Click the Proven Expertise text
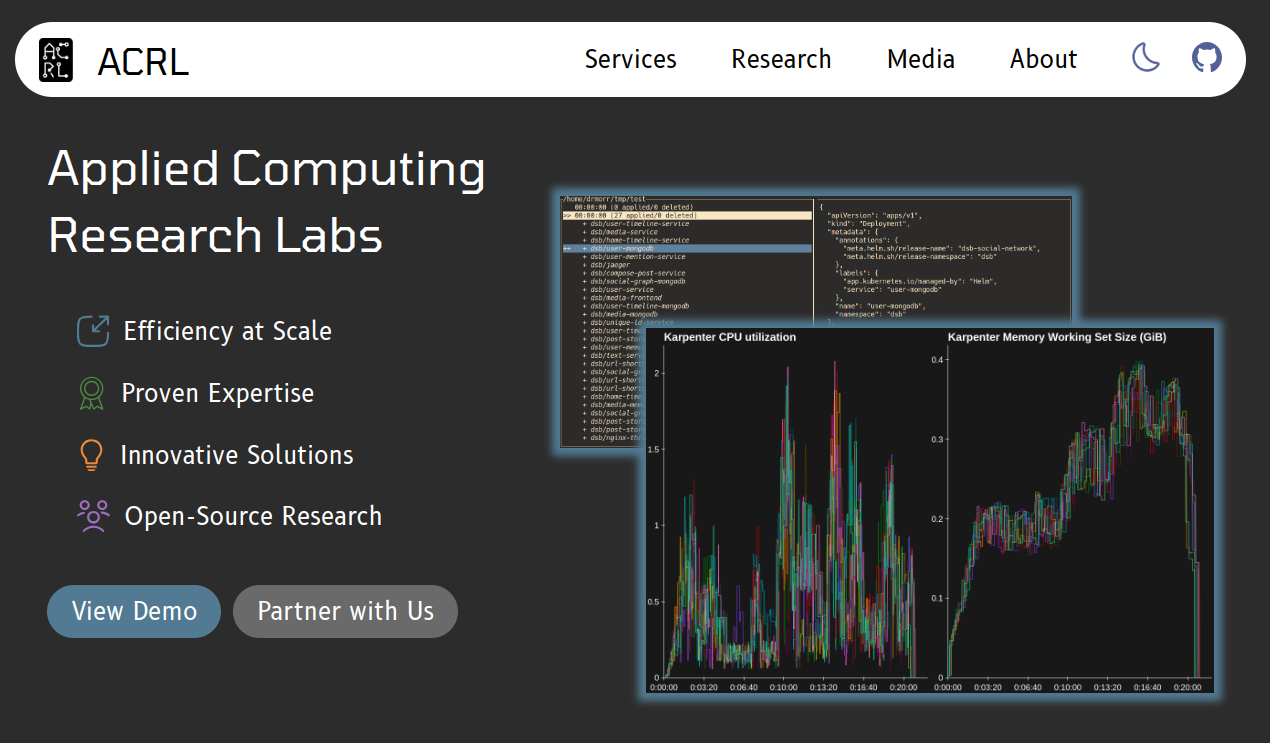The height and width of the screenshot is (743, 1270). 217,393
